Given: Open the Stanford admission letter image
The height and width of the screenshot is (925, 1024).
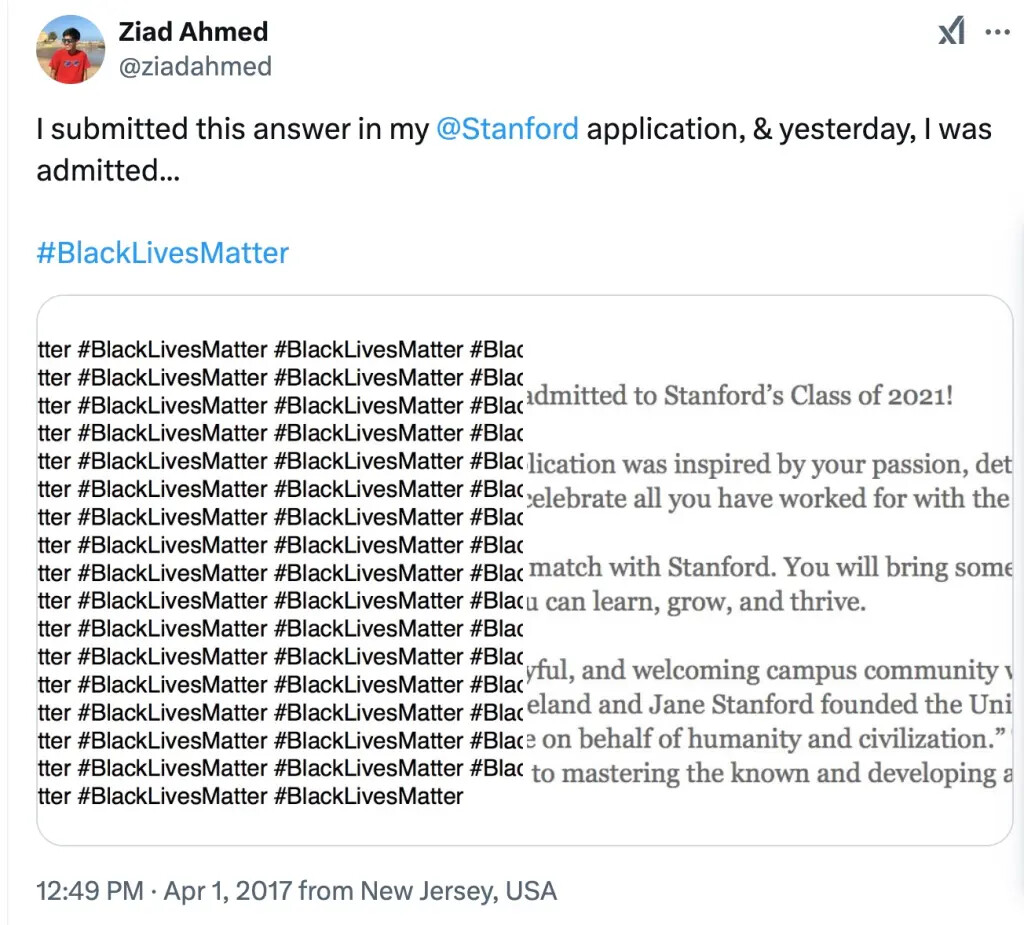Looking at the screenshot, I should point(769,570).
